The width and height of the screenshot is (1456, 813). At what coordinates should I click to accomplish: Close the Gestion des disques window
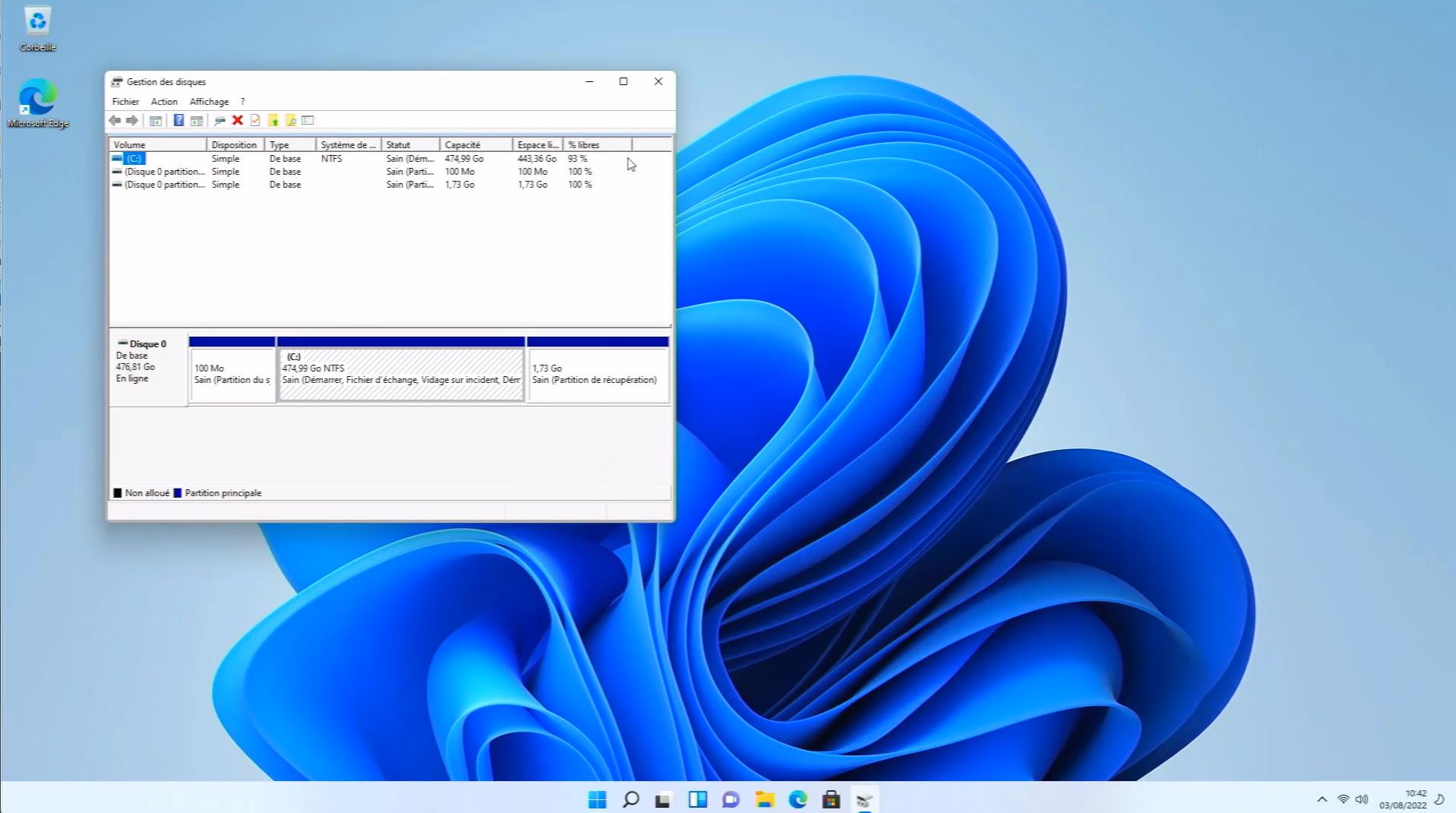click(659, 81)
